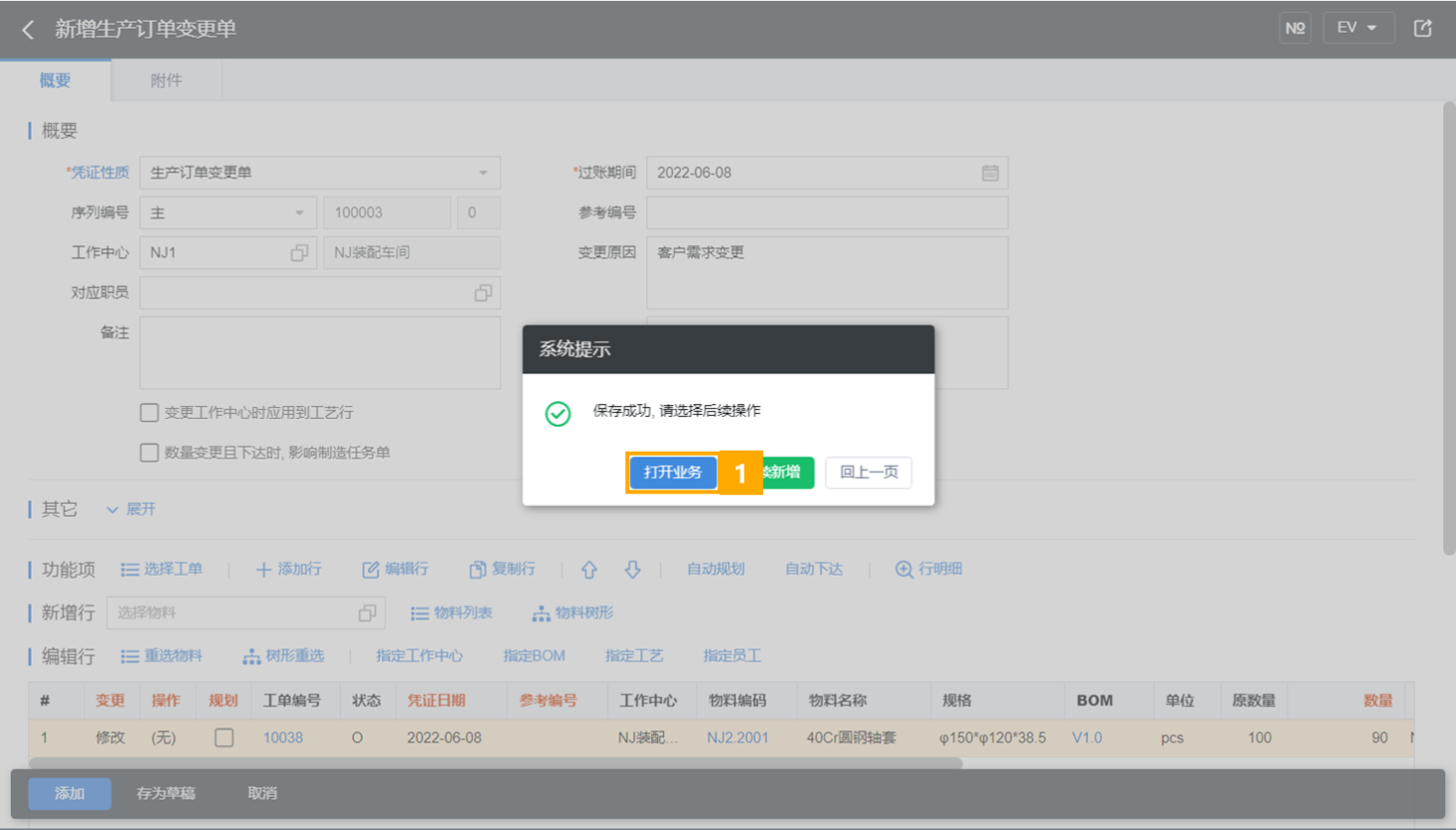
Task: Click the 行明细 magnifier icon
Action: 904,569
